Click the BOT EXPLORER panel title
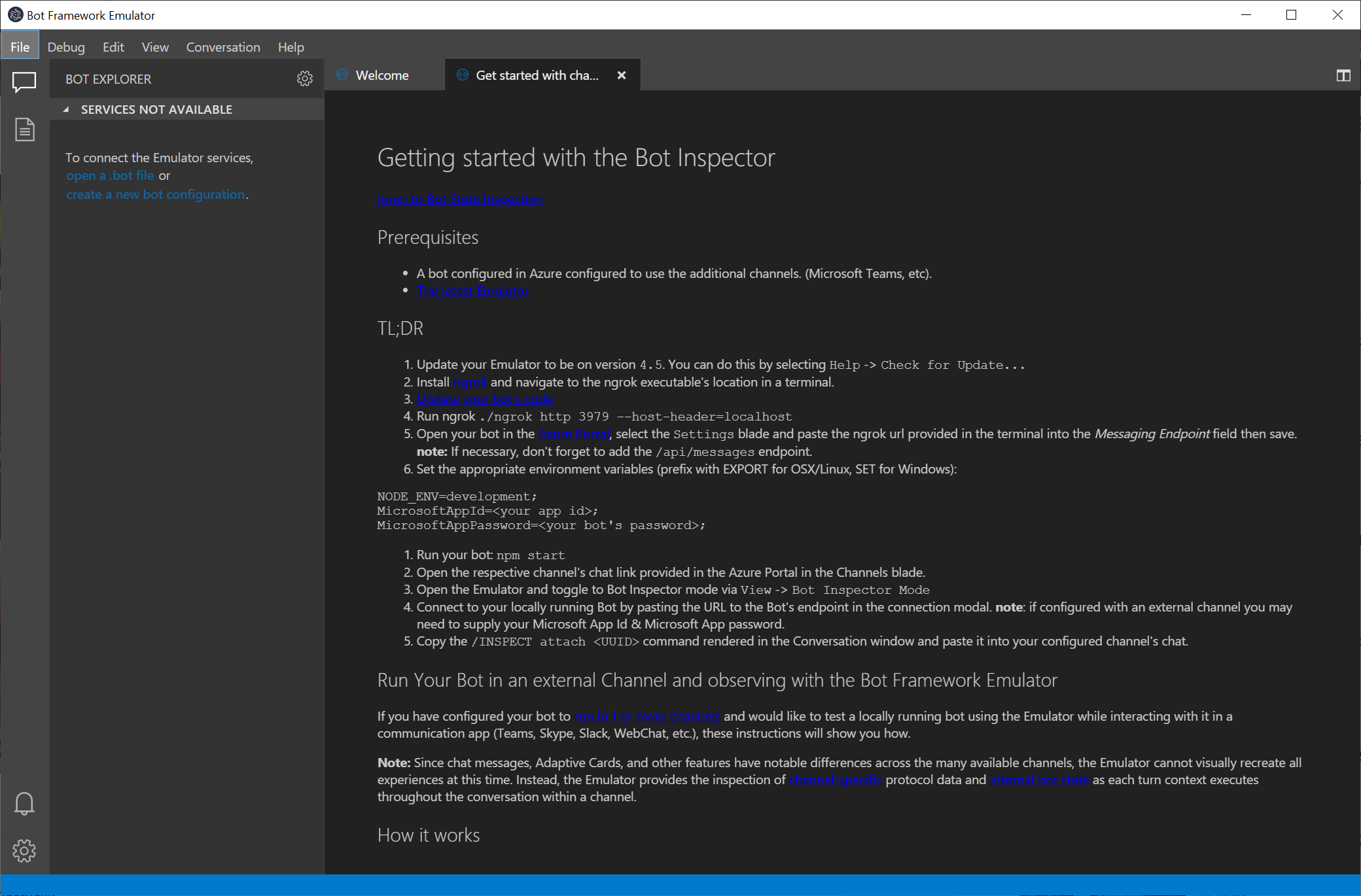The image size is (1361, 896). (x=109, y=79)
